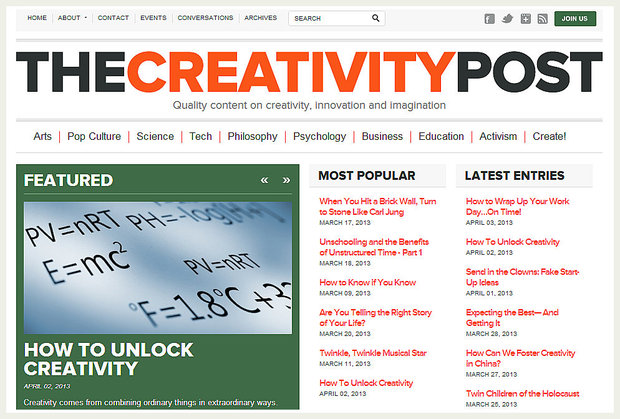Click the Facebook icon in header
Image resolution: width=620 pixels, height=419 pixels.
pyautogui.click(x=489, y=19)
